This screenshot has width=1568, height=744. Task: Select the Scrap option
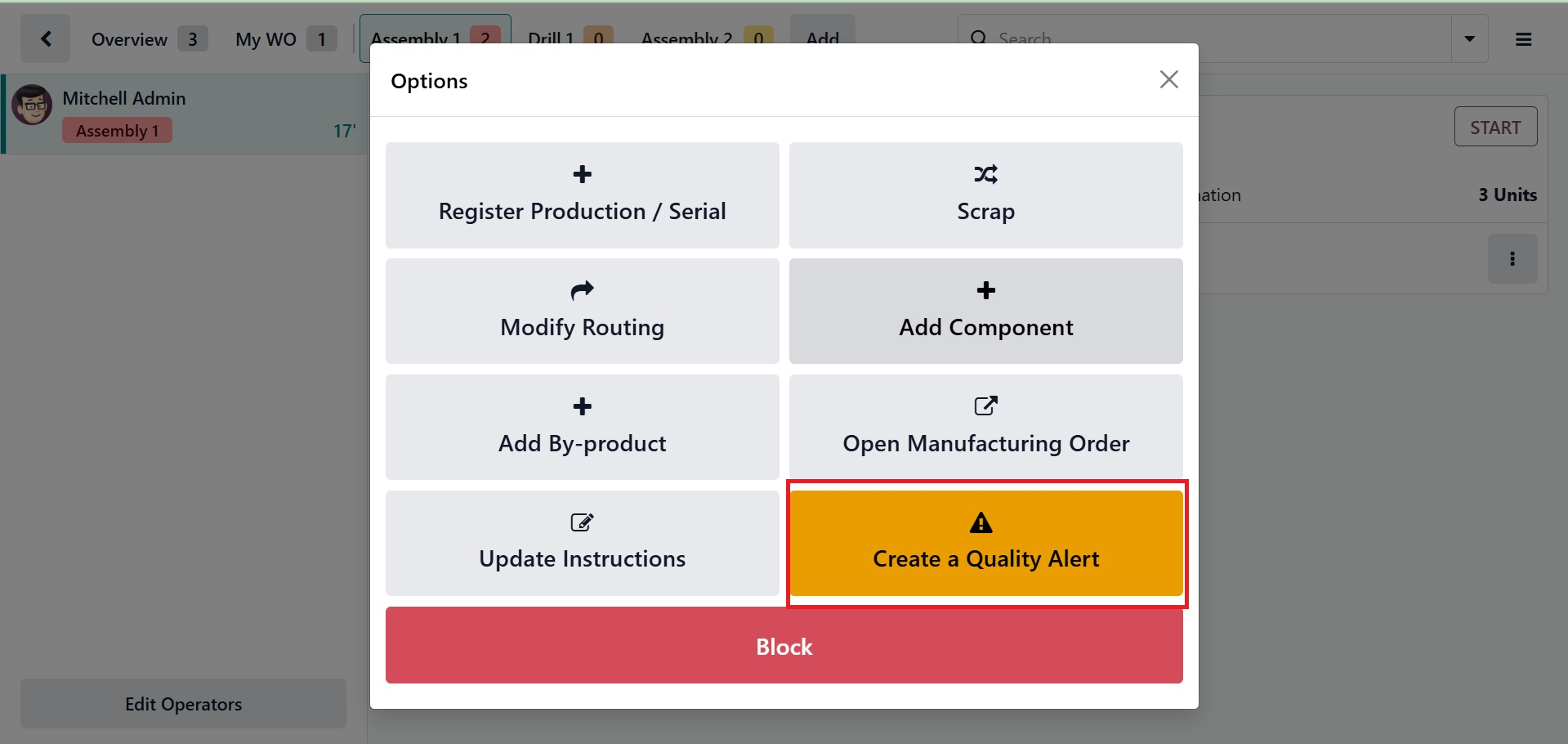pos(986,195)
